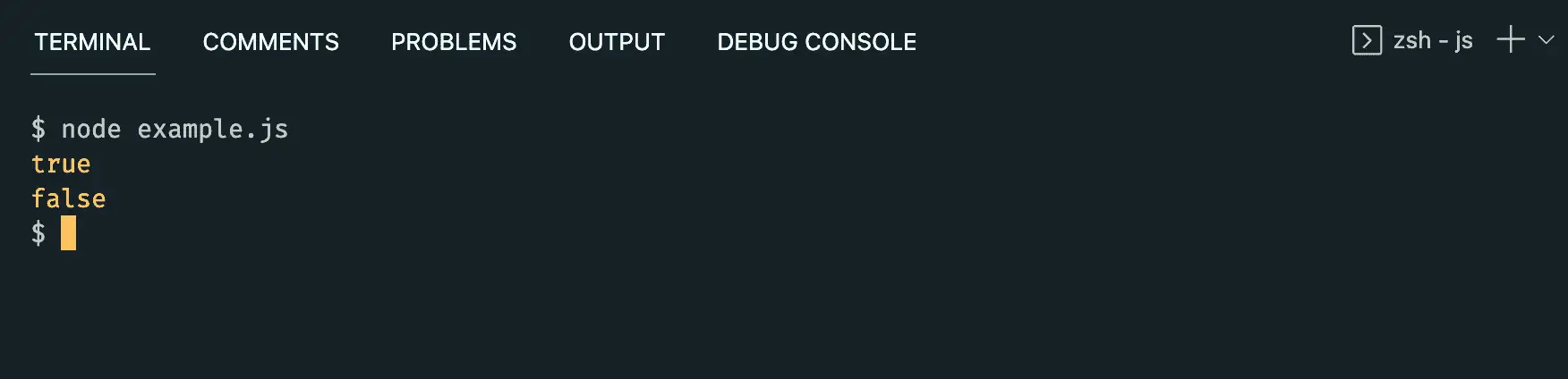The height and width of the screenshot is (379, 1568).
Task: Click the terminal shell icon beside zsh
Action: (x=1367, y=40)
